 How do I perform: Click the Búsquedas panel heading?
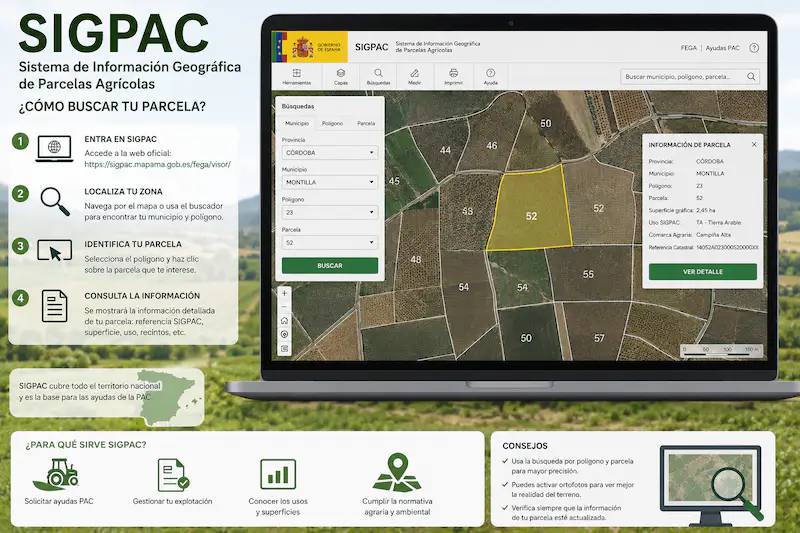click(298, 106)
